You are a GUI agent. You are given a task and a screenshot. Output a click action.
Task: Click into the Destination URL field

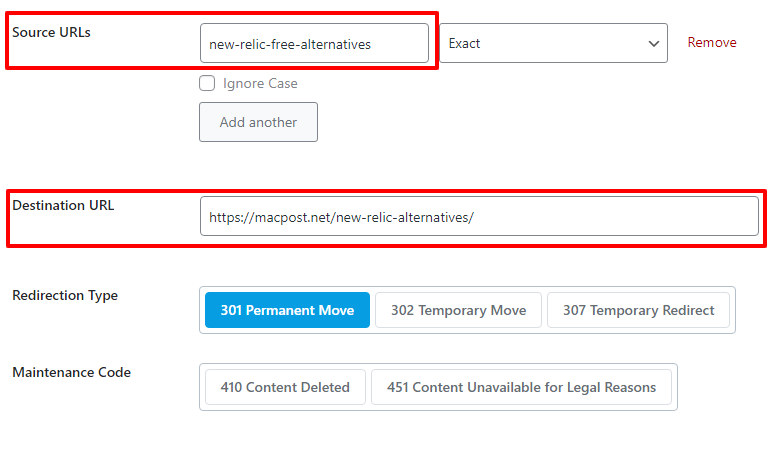tap(479, 216)
